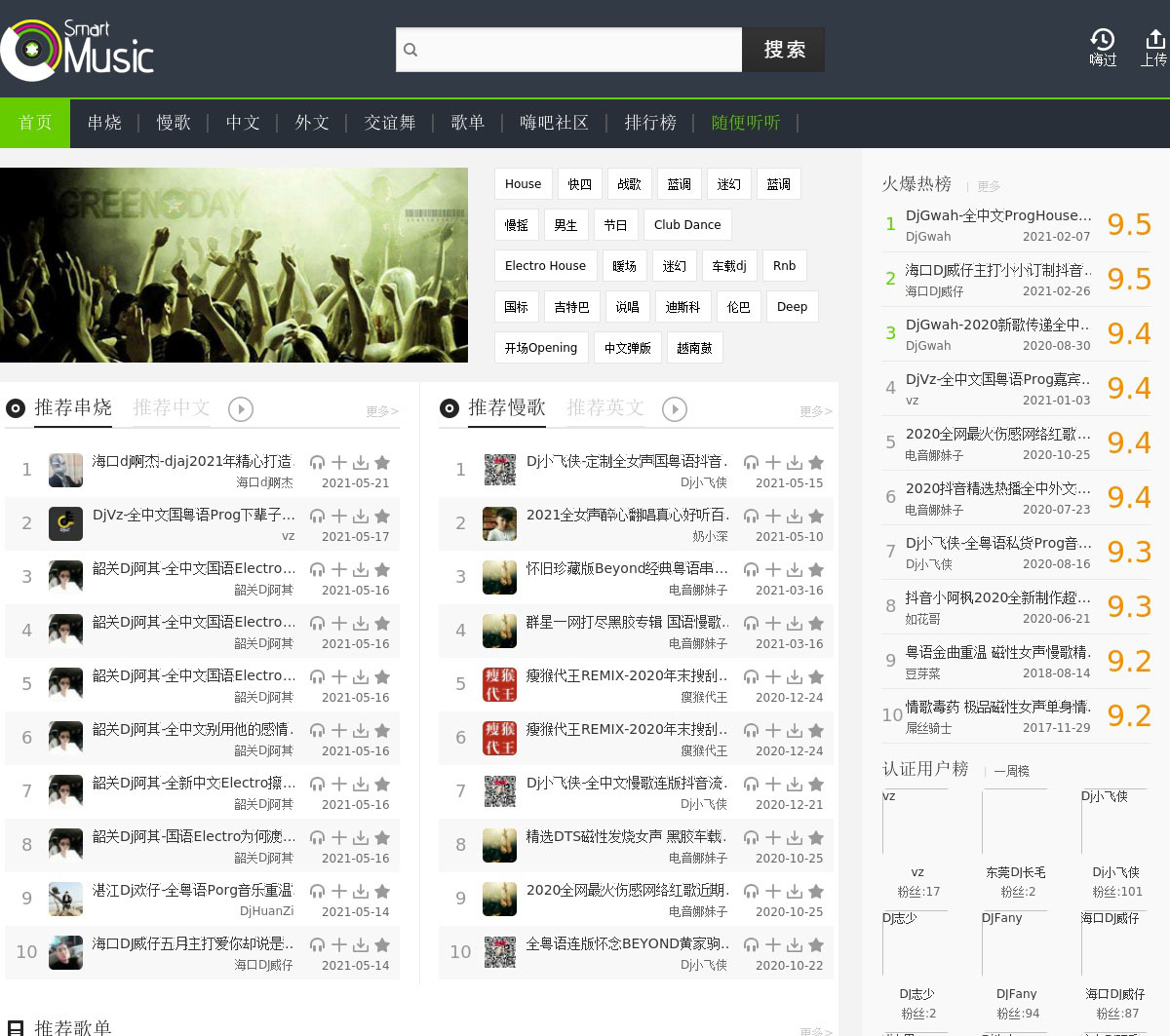Select the 车载dj tag
This screenshot has height=1036, width=1170.
[x=728, y=266]
